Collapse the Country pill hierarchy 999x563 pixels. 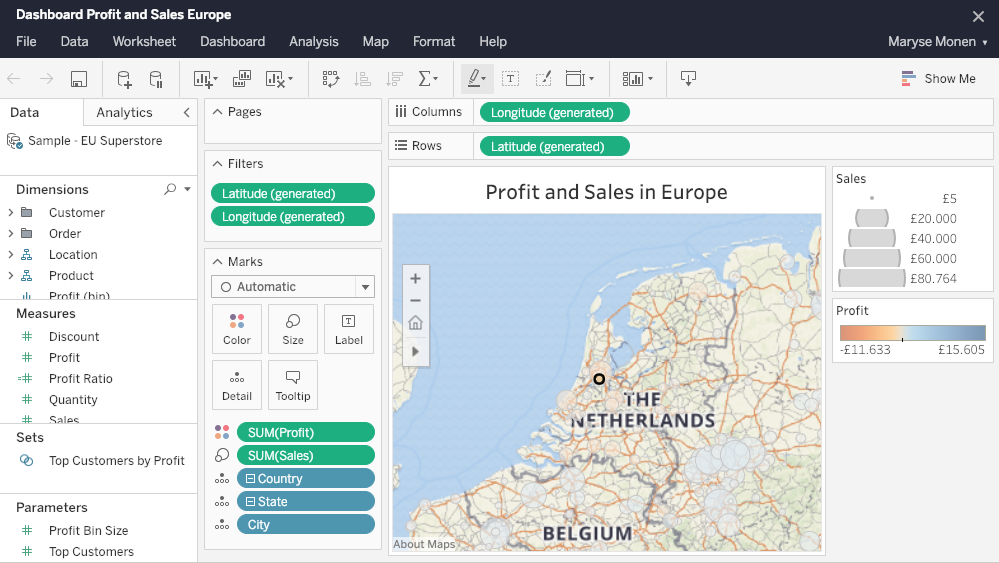250,479
